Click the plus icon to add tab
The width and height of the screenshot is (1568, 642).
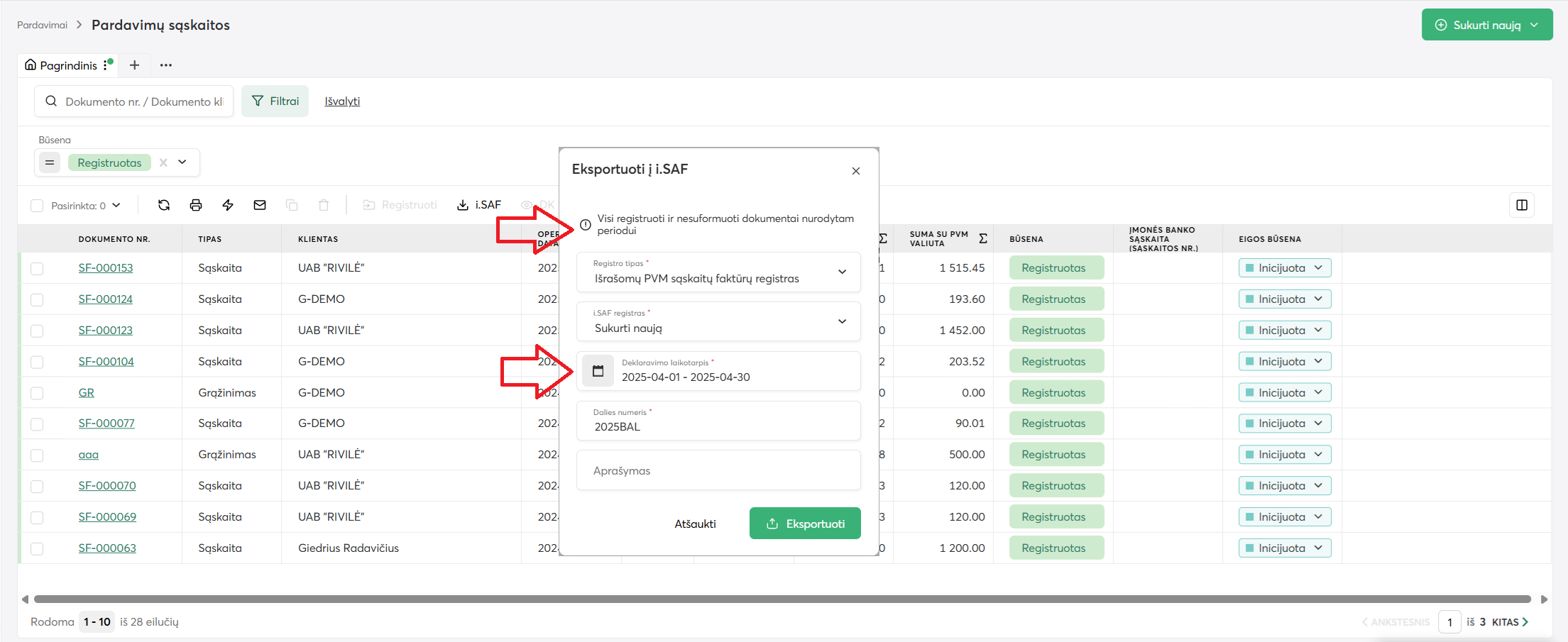[134, 65]
